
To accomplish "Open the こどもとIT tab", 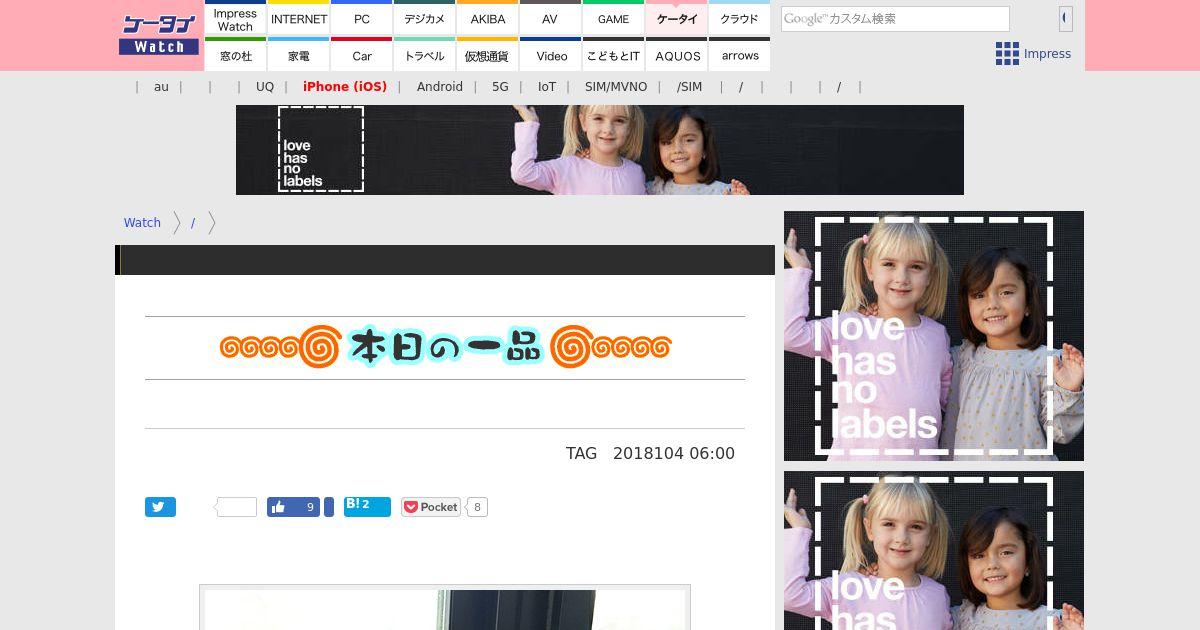I will point(613,55).
